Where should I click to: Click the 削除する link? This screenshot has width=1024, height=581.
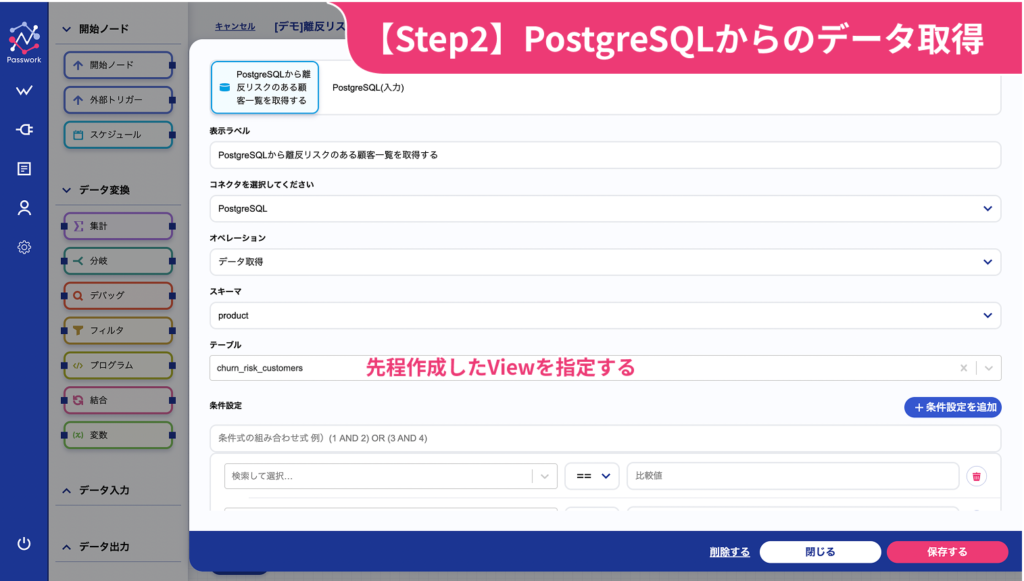(x=729, y=552)
